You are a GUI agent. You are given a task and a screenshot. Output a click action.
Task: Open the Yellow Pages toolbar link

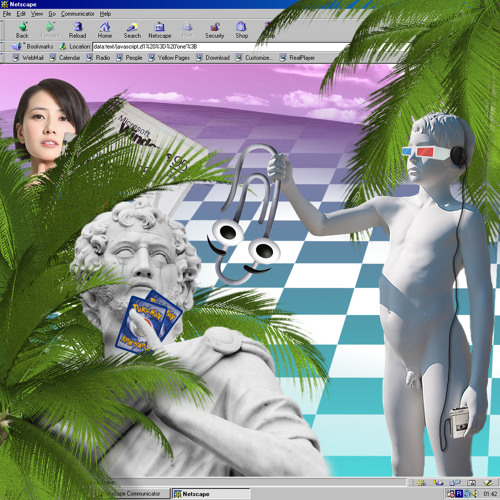(169, 58)
